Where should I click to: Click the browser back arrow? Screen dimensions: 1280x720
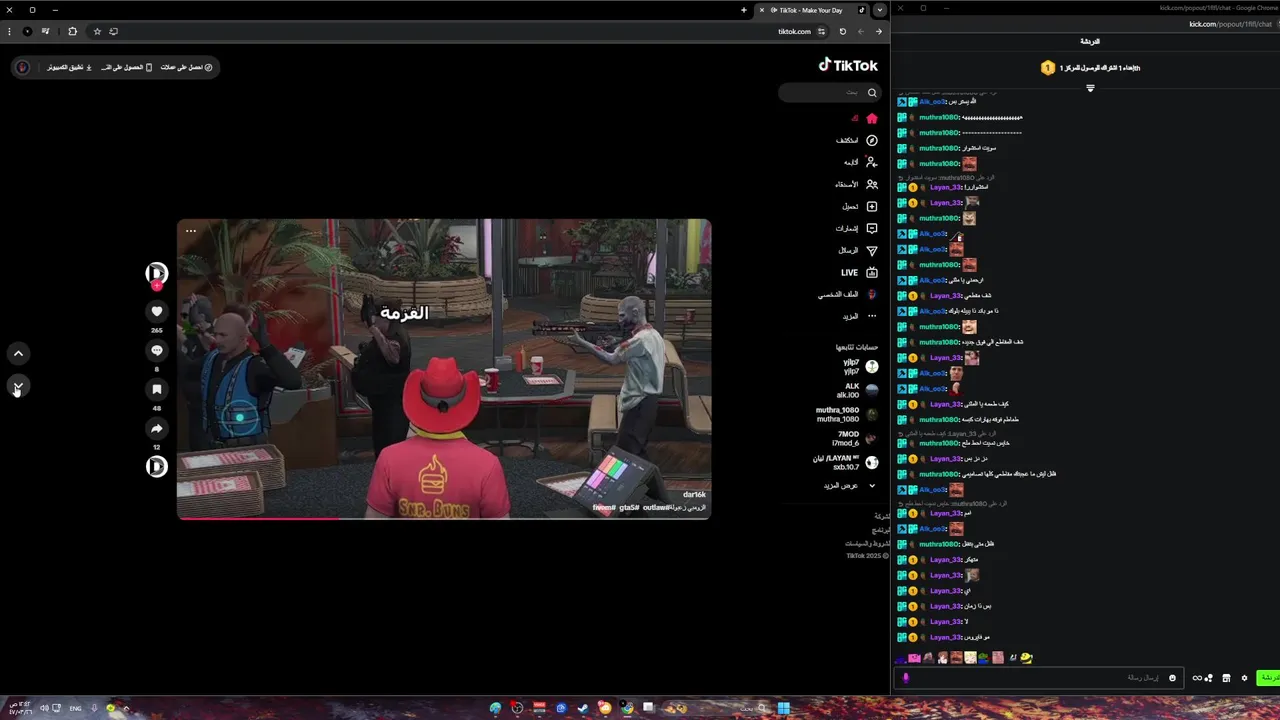click(x=879, y=31)
